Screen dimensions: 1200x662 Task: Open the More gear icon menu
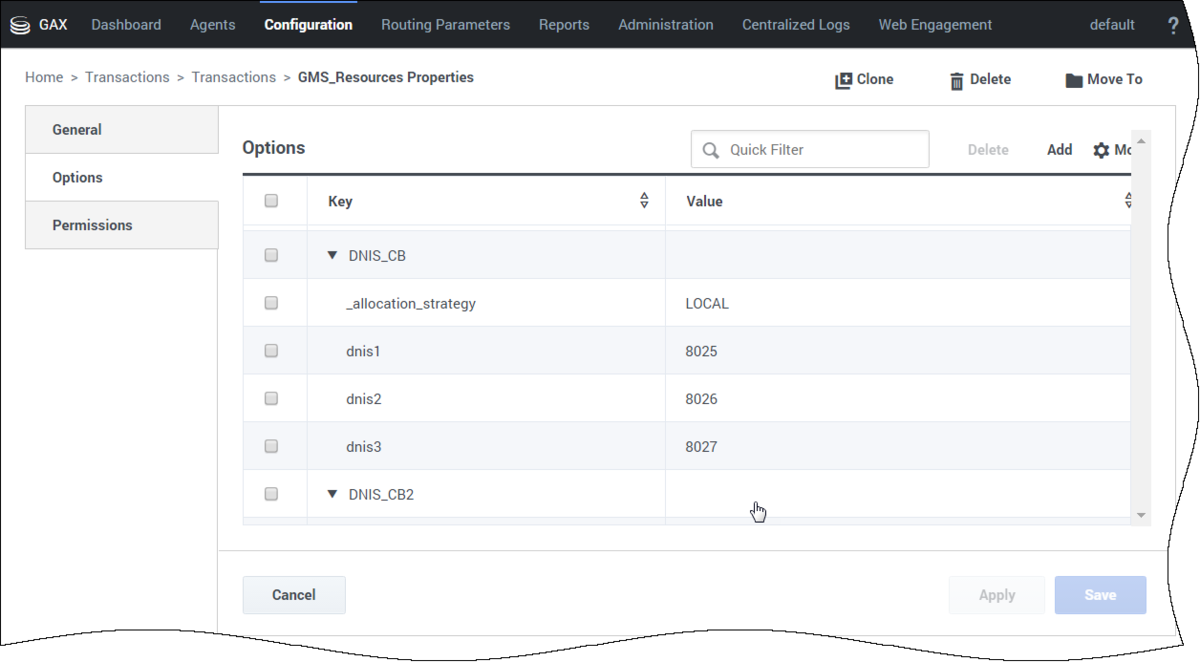[x=1101, y=150]
